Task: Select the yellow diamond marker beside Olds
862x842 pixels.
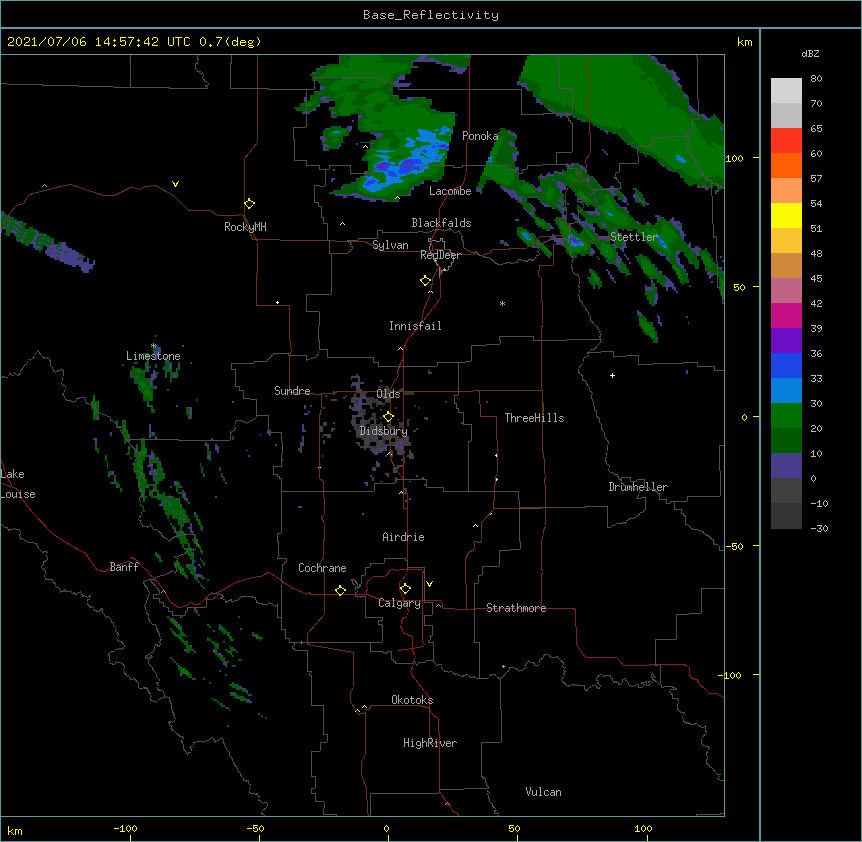Action: click(389, 417)
